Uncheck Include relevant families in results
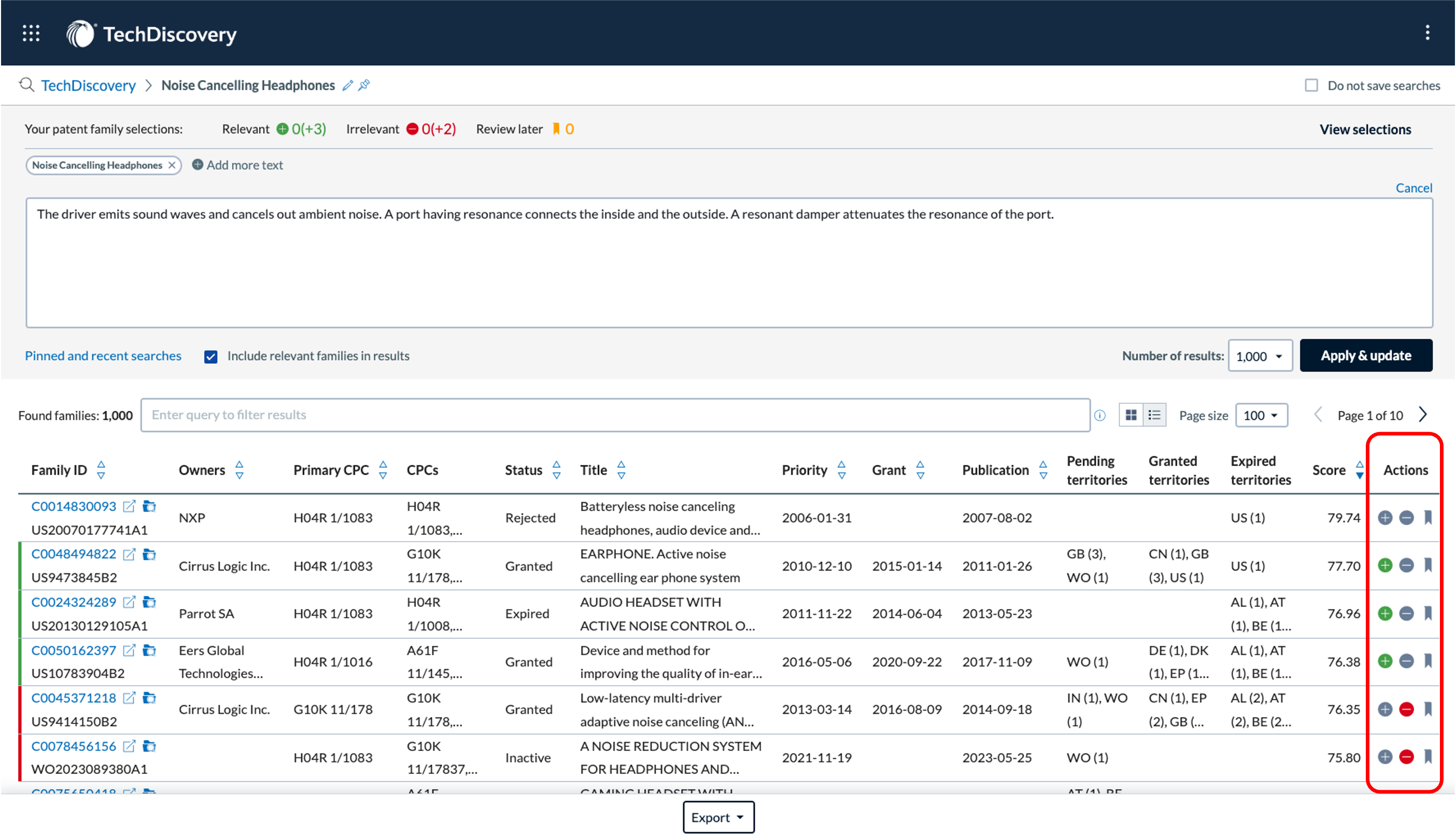 (x=211, y=357)
